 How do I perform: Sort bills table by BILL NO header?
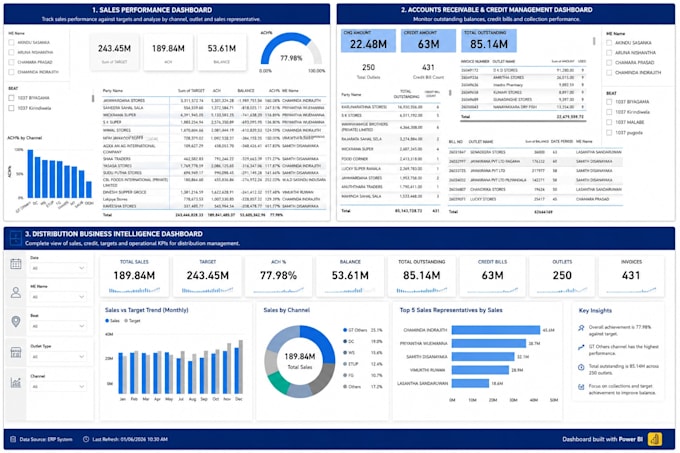(455, 142)
